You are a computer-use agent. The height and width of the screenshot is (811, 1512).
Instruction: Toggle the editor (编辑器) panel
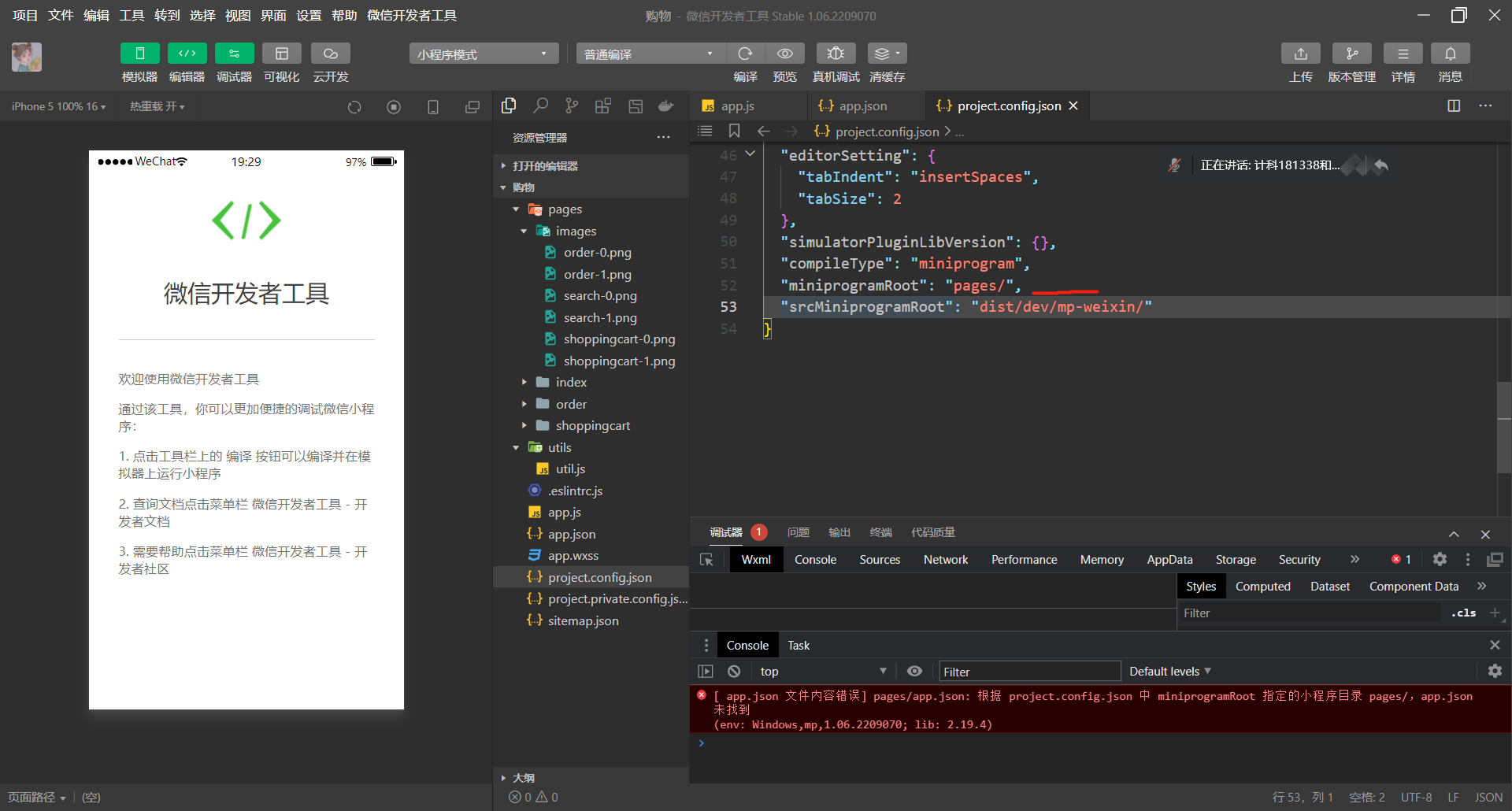[187, 54]
